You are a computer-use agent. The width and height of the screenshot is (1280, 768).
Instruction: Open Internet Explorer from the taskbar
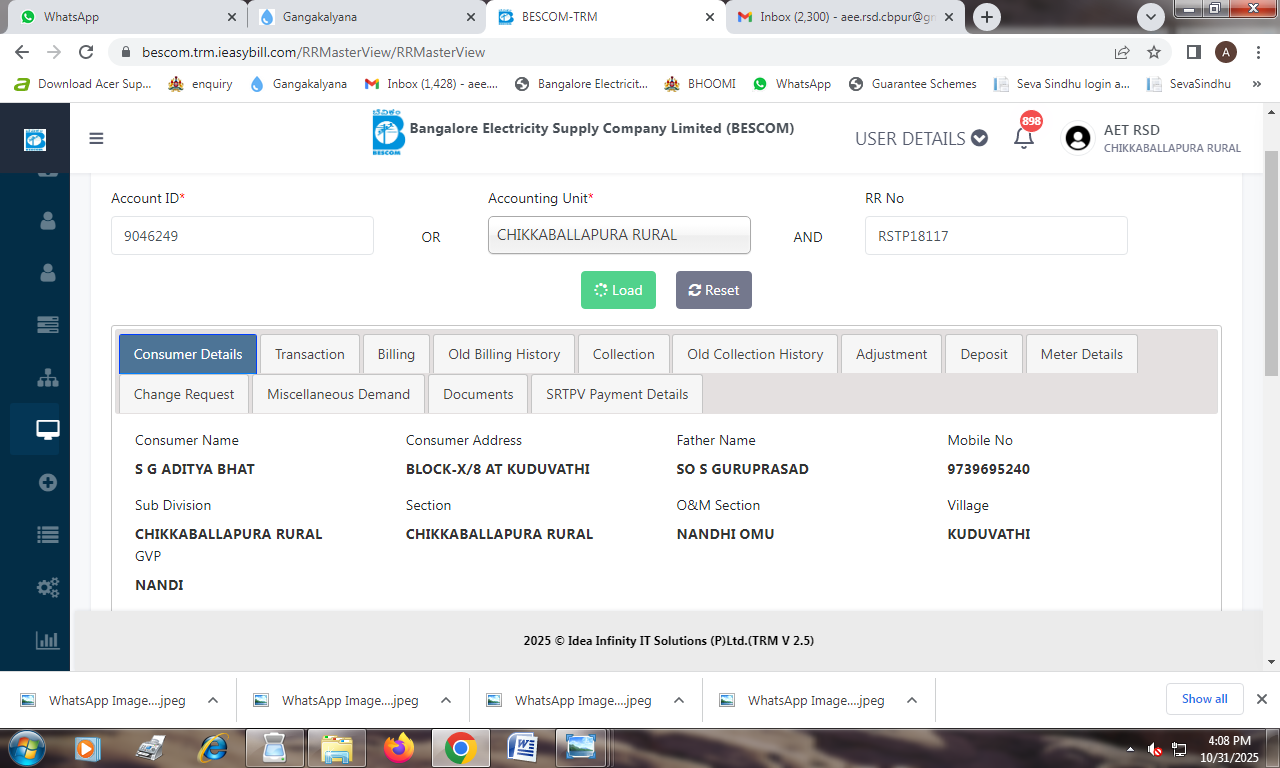[213, 747]
